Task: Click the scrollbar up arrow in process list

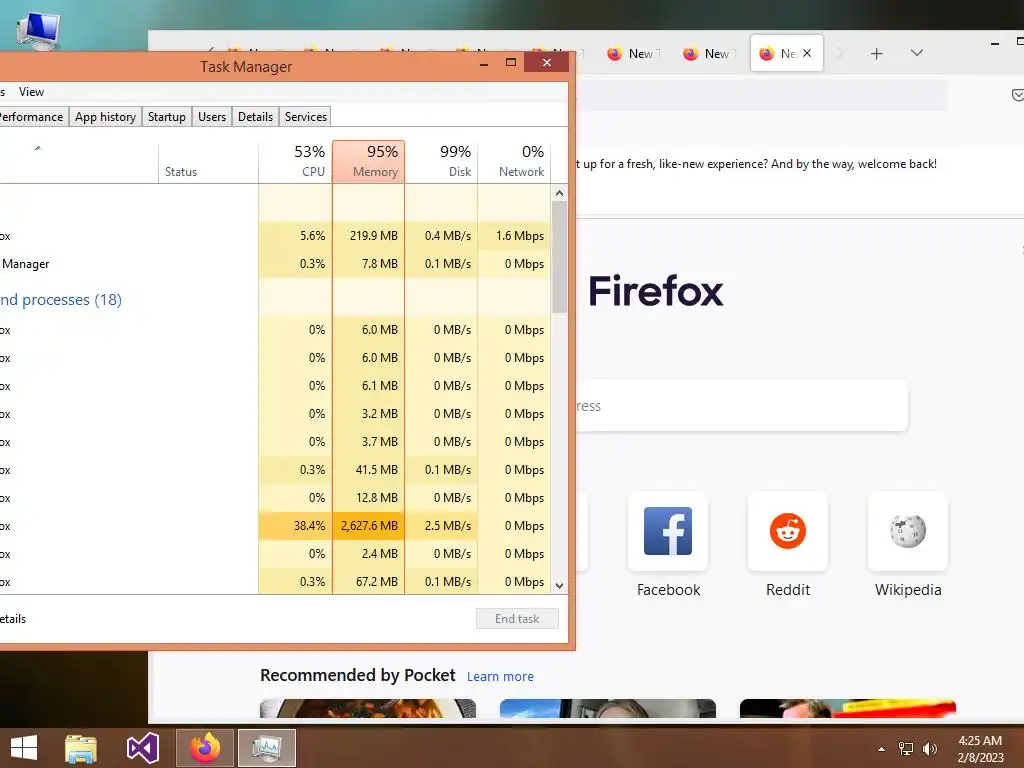Action: click(x=559, y=193)
